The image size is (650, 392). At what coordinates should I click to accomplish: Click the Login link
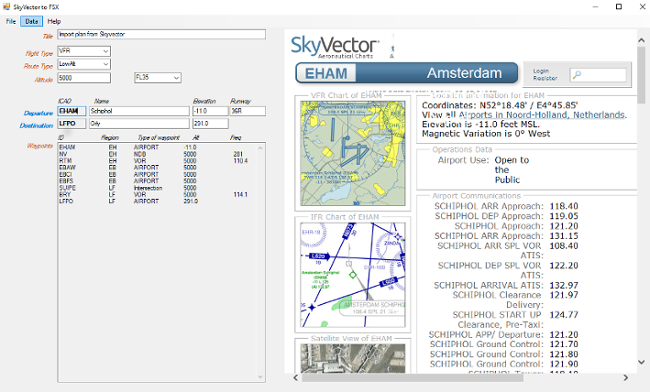coord(541,71)
